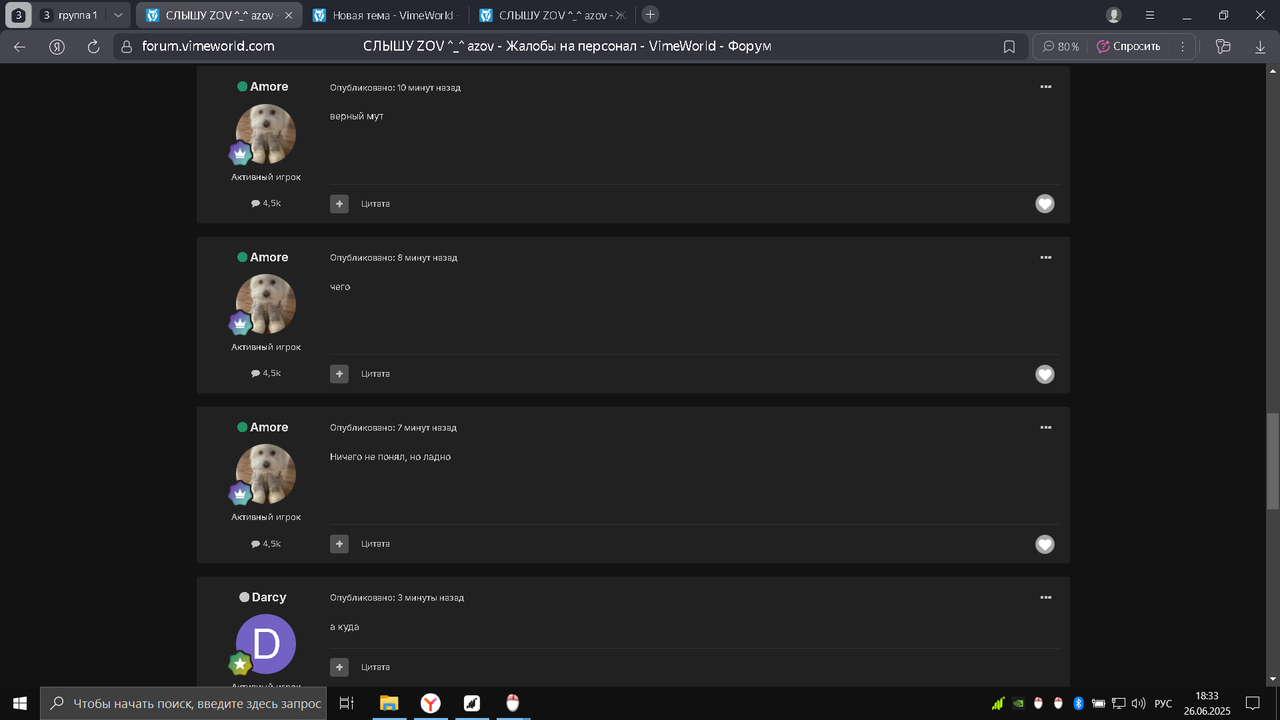Image resolution: width=1280 pixels, height=720 pixels.
Task: Open options menu of the верный мут post
Action: (1045, 87)
